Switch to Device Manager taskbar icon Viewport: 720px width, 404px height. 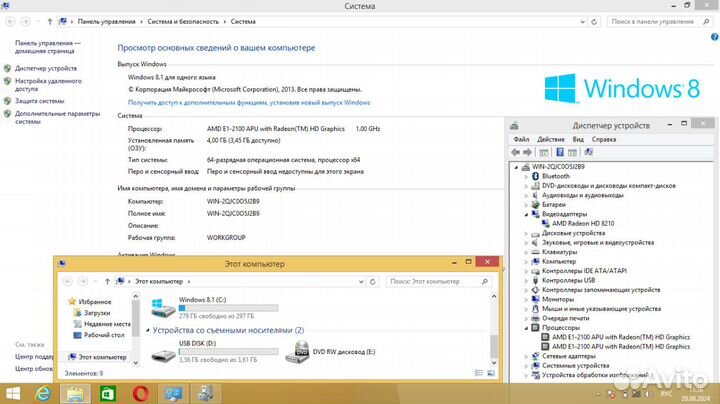205,394
